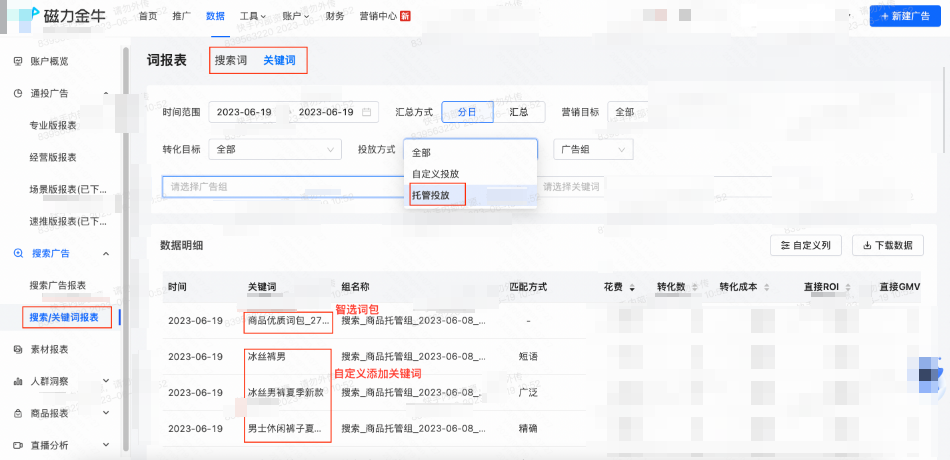Click the 下载数据 button
950x460 pixels.
click(x=888, y=245)
